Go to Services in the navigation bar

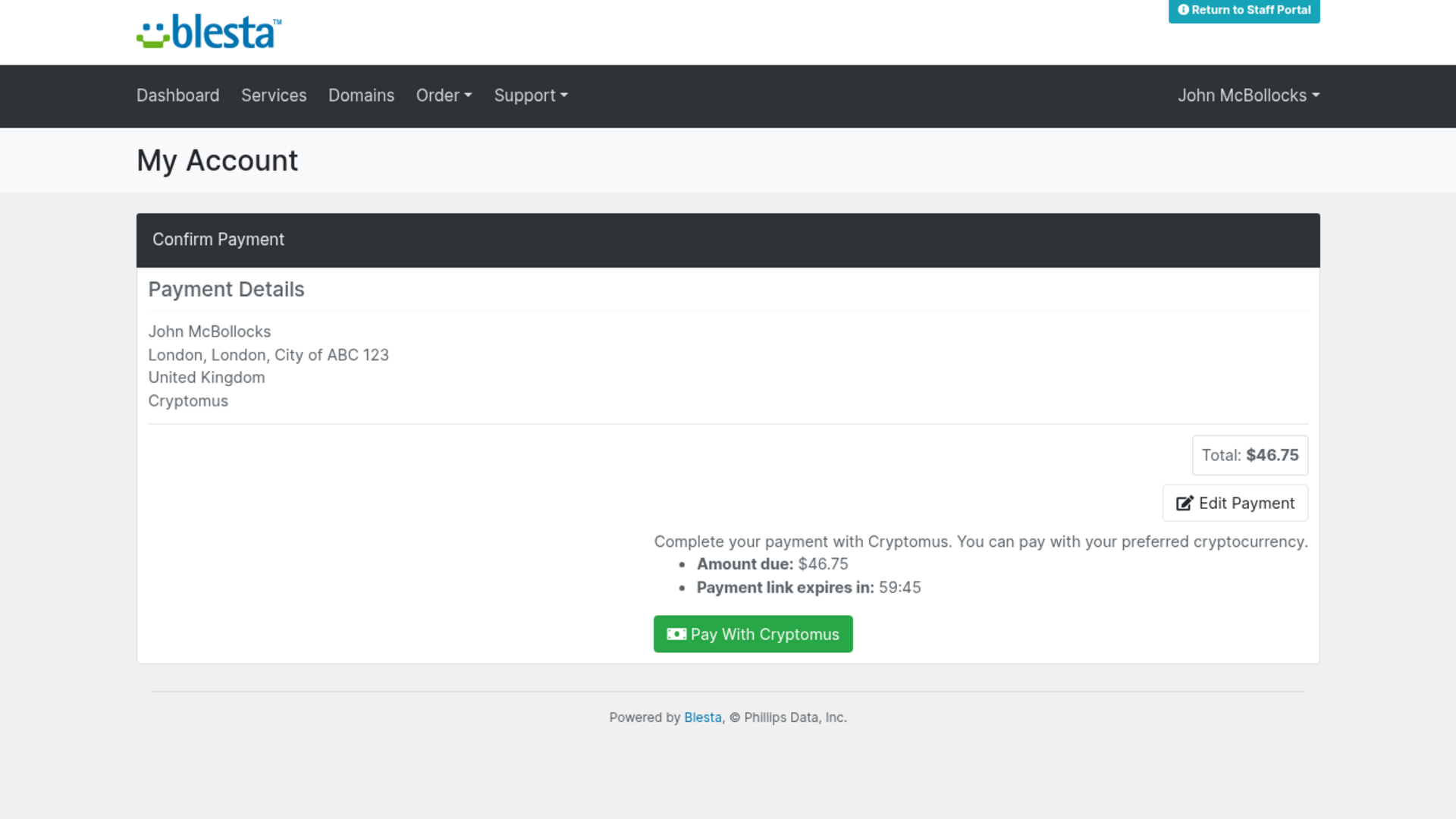click(x=274, y=96)
